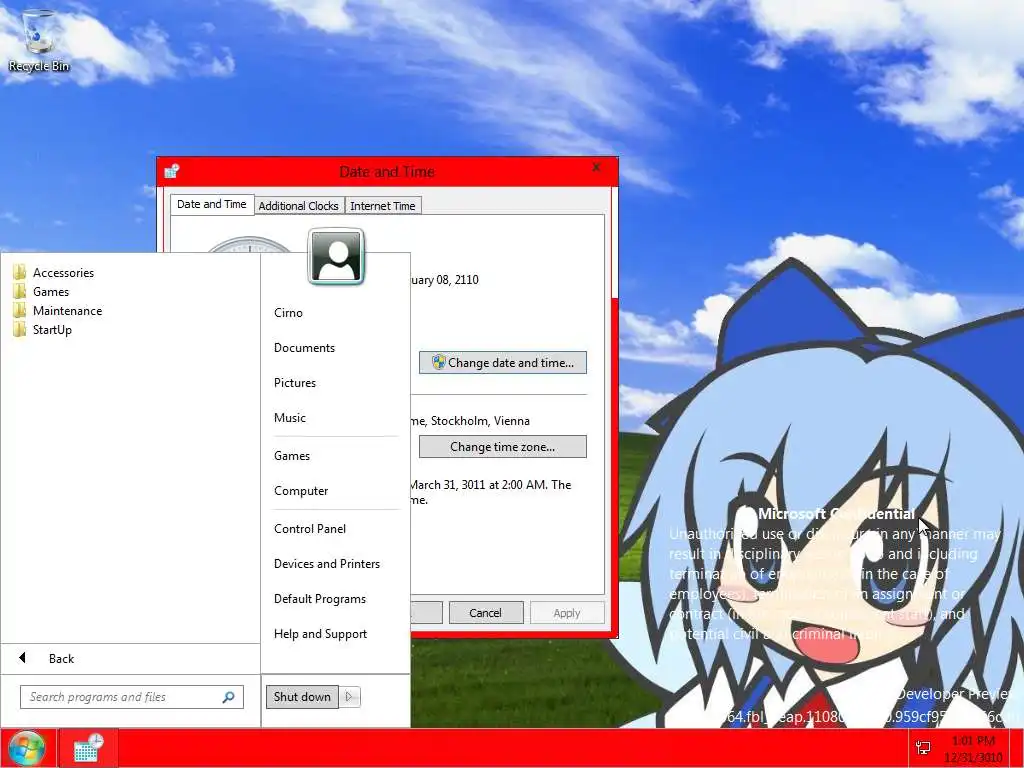This screenshot has height=768, width=1024.
Task: Switch to the Date and Time tab
Action: (212, 204)
